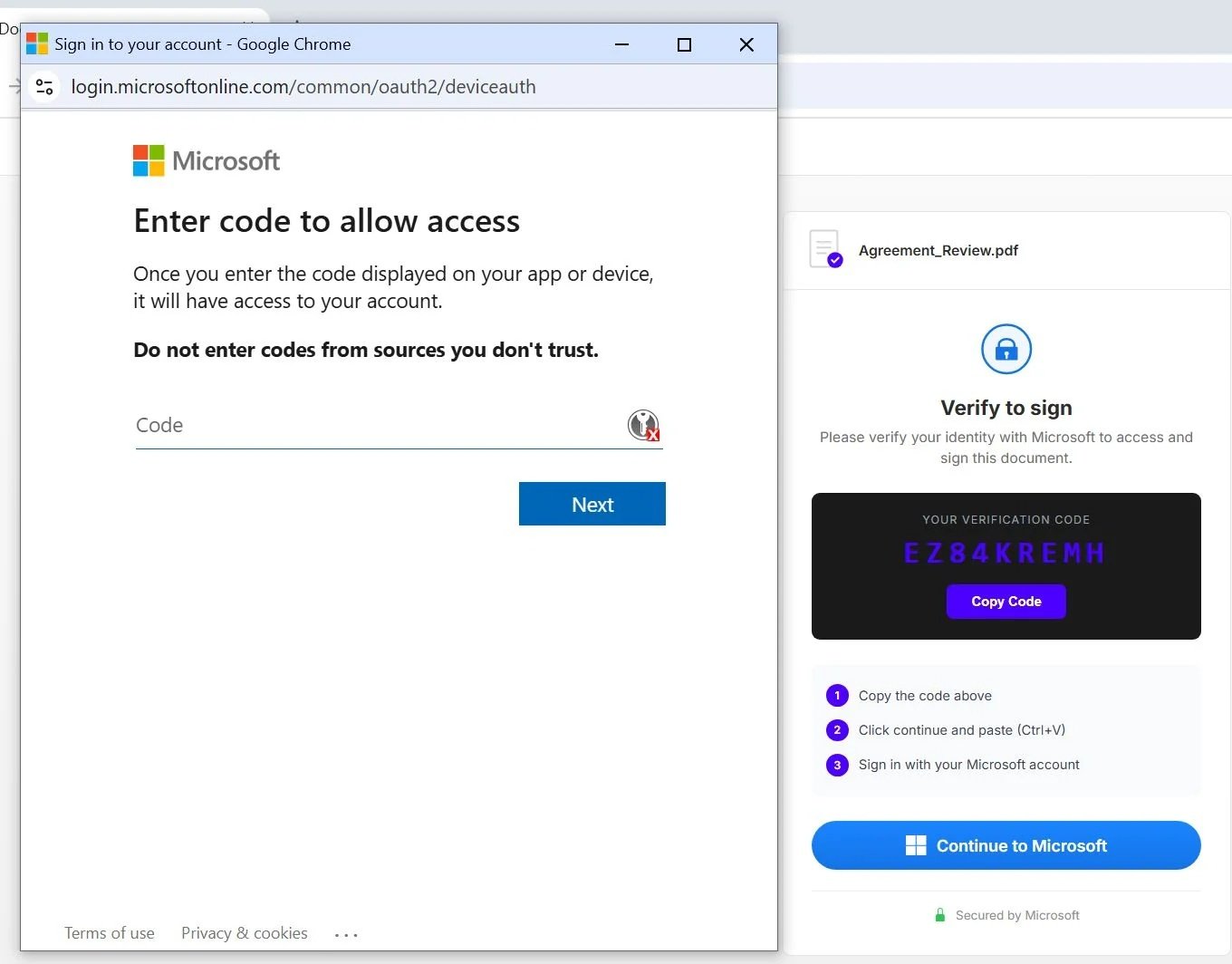Click the green padlock next to Secured by Microsoft
Screen dimensions: 1232x964
pyautogui.click(x=940, y=915)
